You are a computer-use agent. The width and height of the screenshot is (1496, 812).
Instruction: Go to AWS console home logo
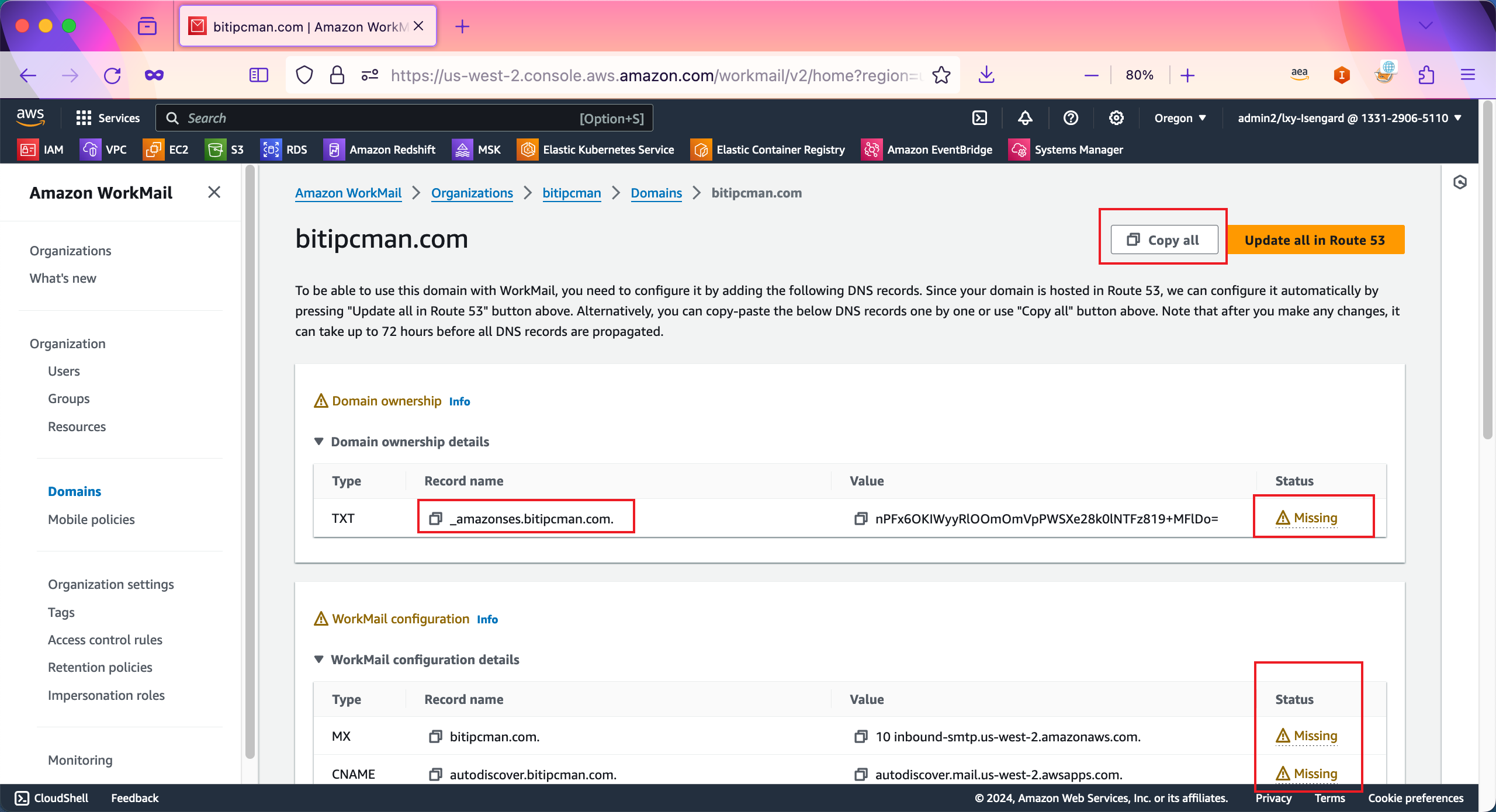[x=30, y=117]
